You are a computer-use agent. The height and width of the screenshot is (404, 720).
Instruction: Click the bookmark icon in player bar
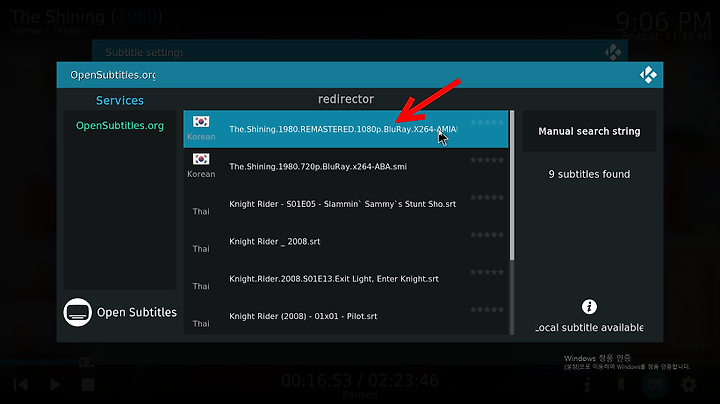click(621, 385)
